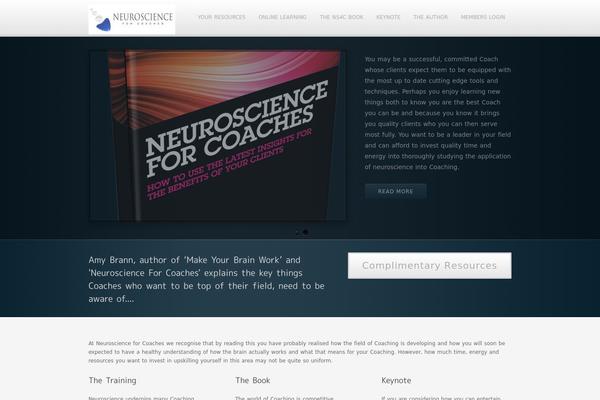The image size is (600, 400).
Task: Go to The NS4C Book page
Action: point(341,17)
